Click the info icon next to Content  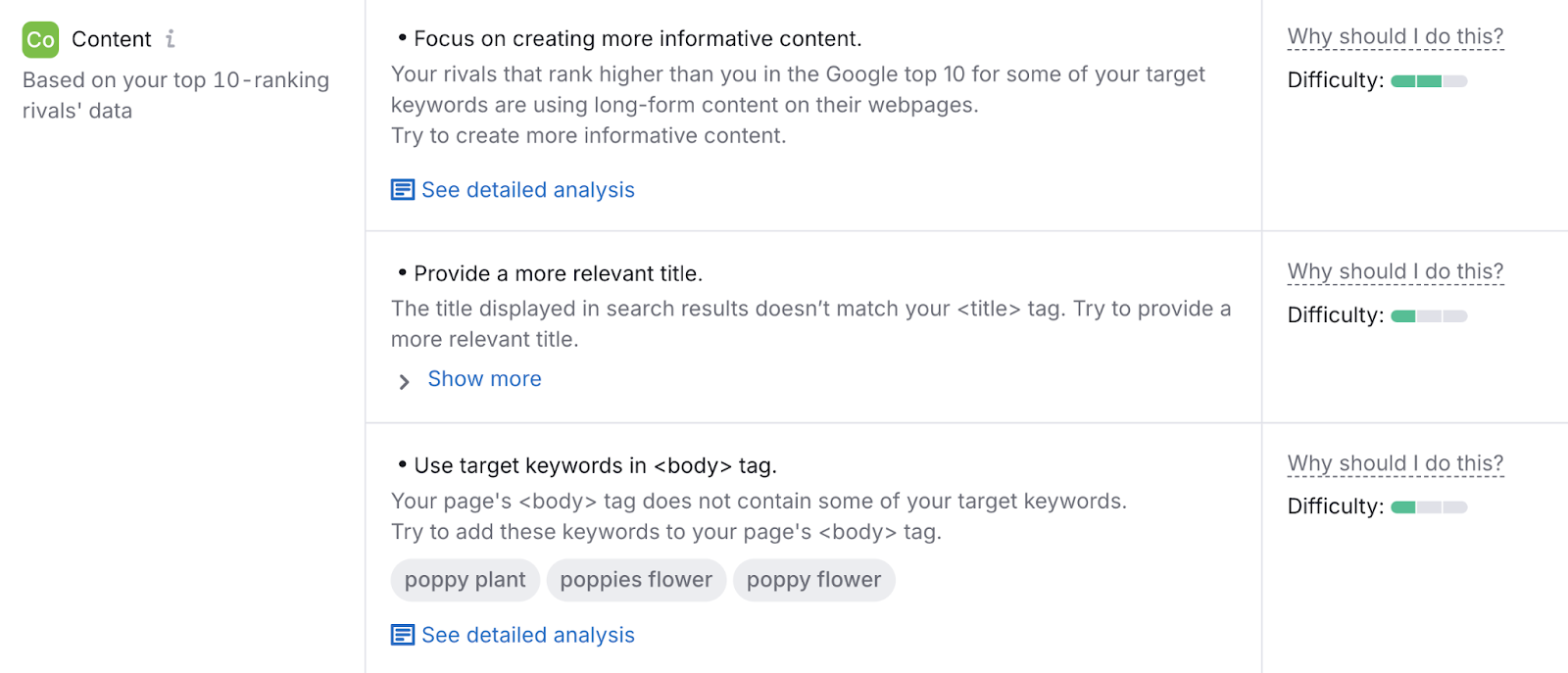pyautogui.click(x=171, y=38)
